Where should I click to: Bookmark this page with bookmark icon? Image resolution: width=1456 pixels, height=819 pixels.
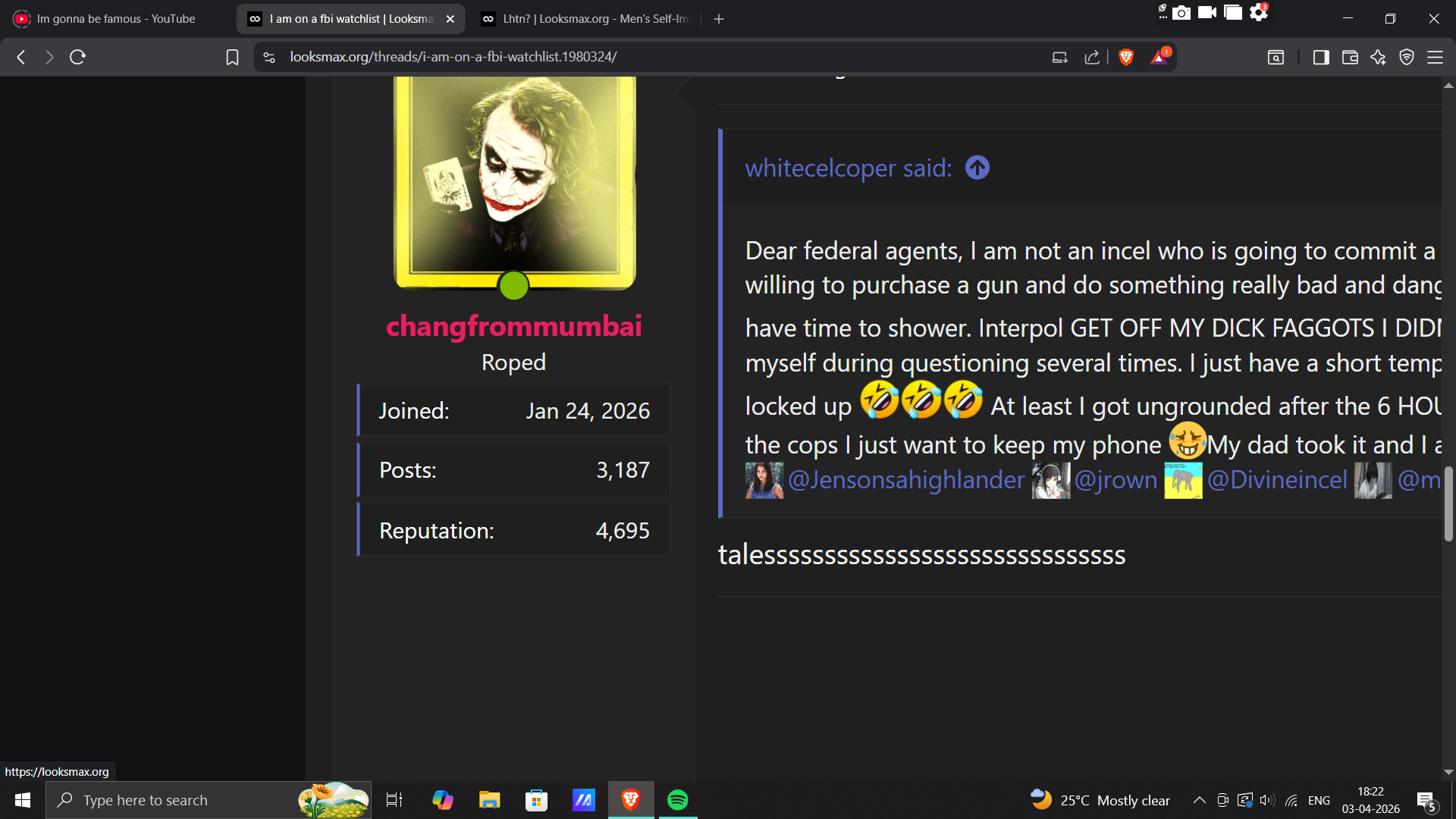(232, 57)
